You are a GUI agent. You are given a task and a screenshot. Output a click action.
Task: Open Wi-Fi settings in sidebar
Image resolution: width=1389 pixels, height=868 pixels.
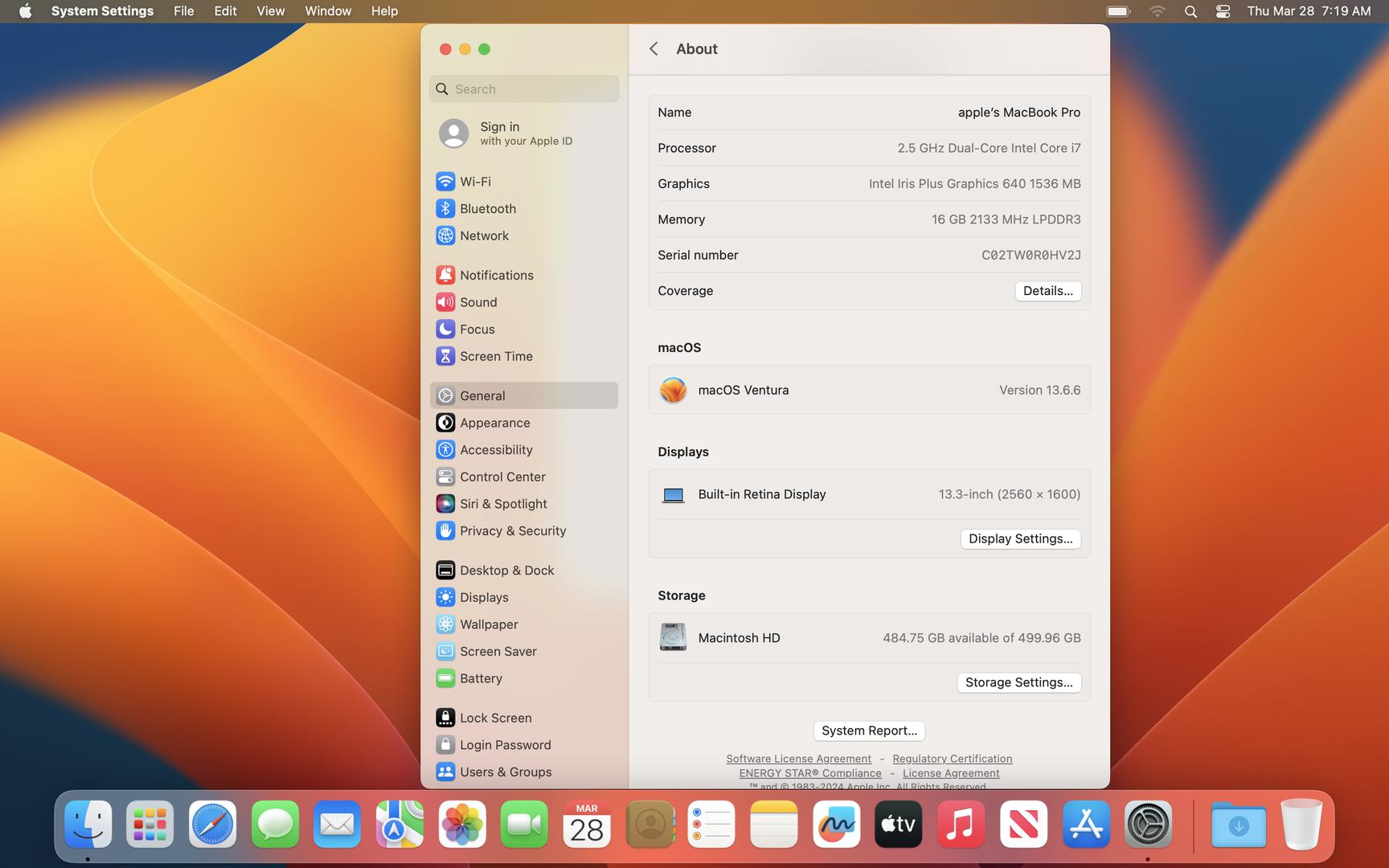tap(524, 182)
